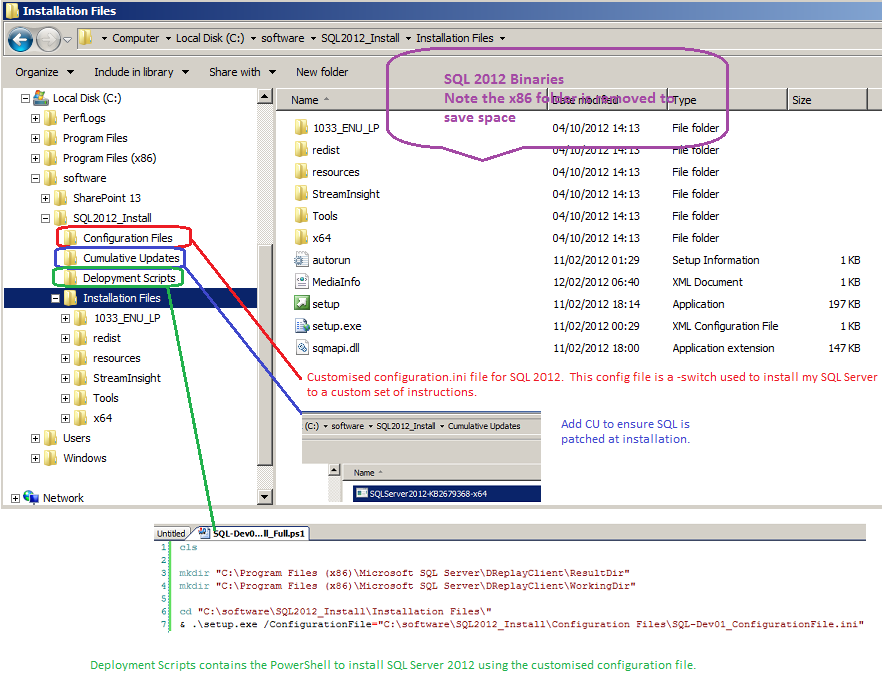
Task: Open the dropdown arrow after Computer breadcrumb
Action: pyautogui.click(x=168, y=38)
